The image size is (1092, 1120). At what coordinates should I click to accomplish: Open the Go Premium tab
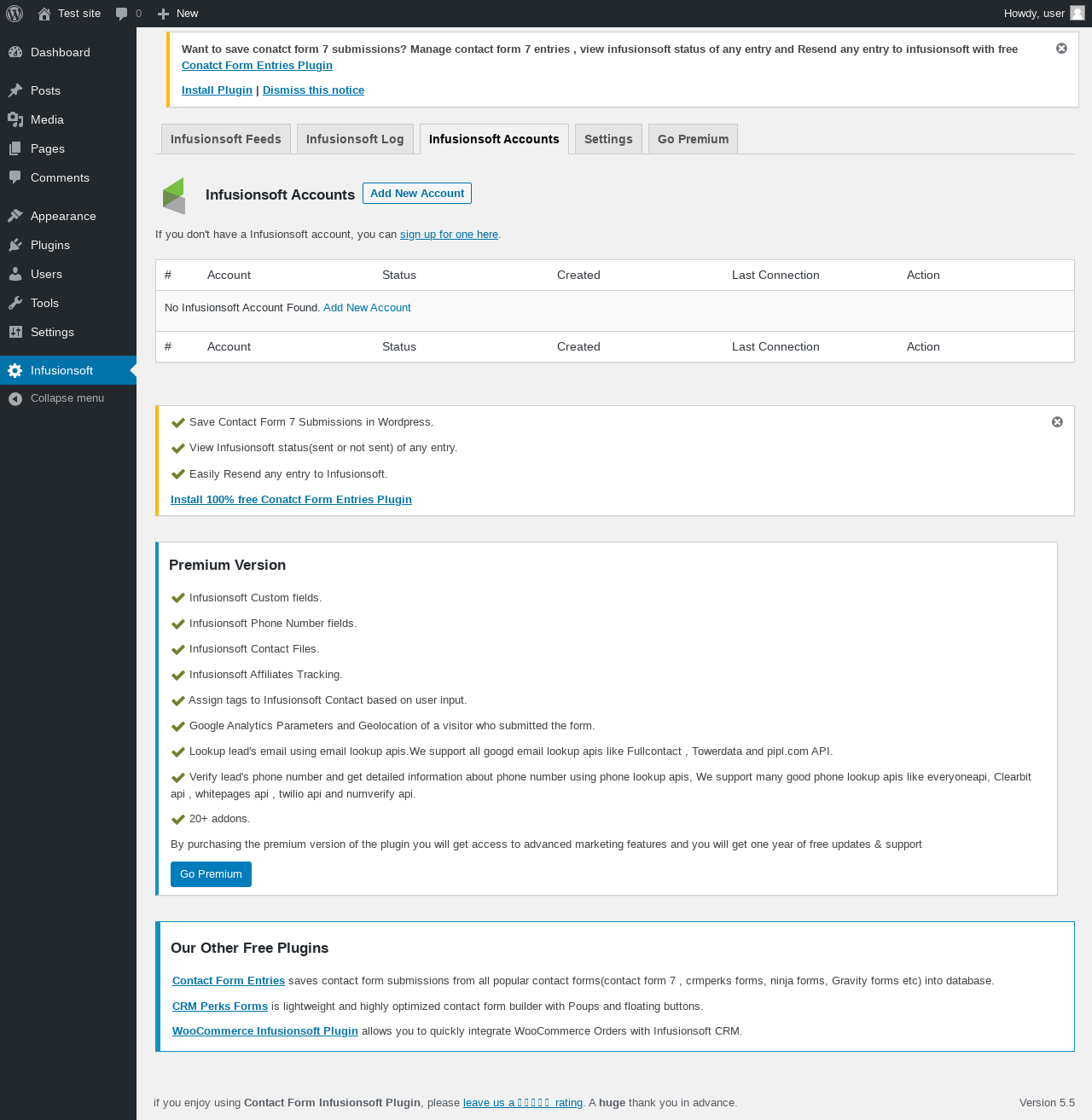point(693,139)
